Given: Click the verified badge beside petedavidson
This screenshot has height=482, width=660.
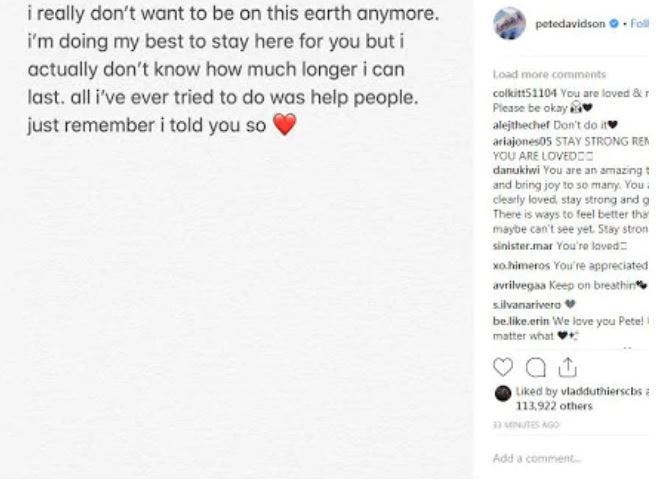Looking at the screenshot, I should pos(613,22).
